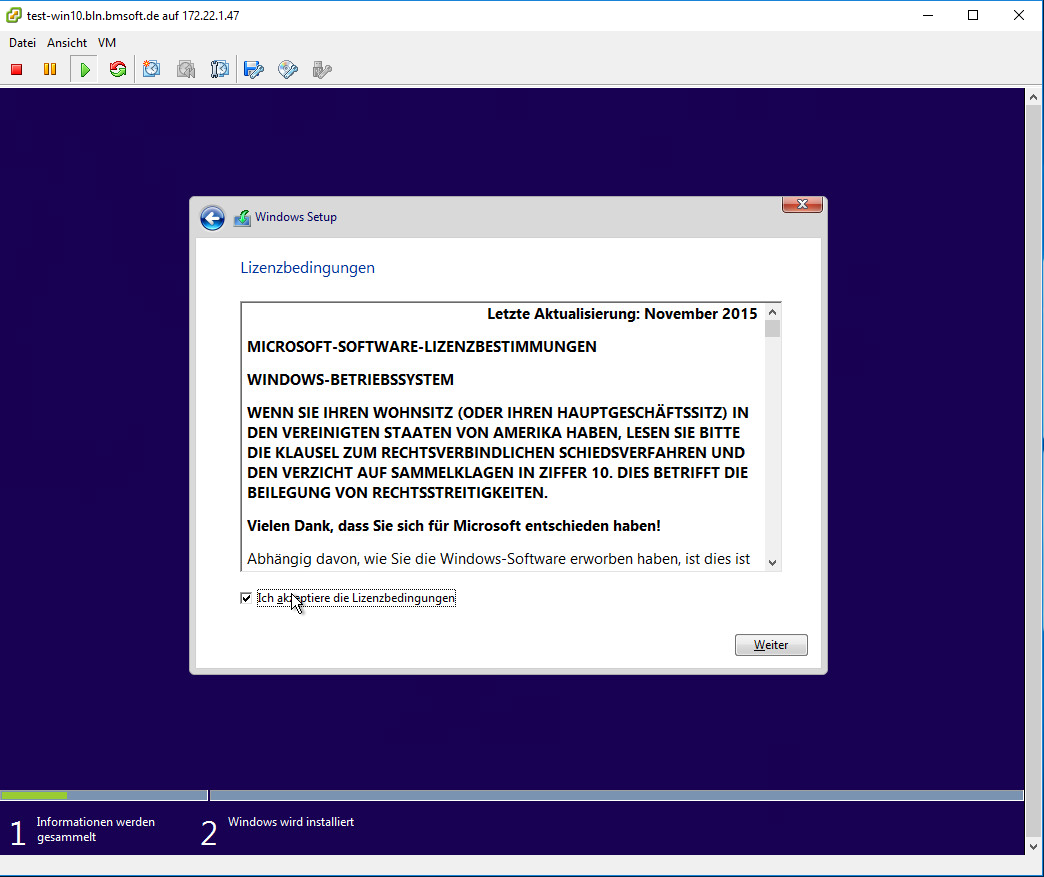Open the Ansicht menu
Image resolution: width=1044 pixels, height=877 pixels.
[x=67, y=43]
